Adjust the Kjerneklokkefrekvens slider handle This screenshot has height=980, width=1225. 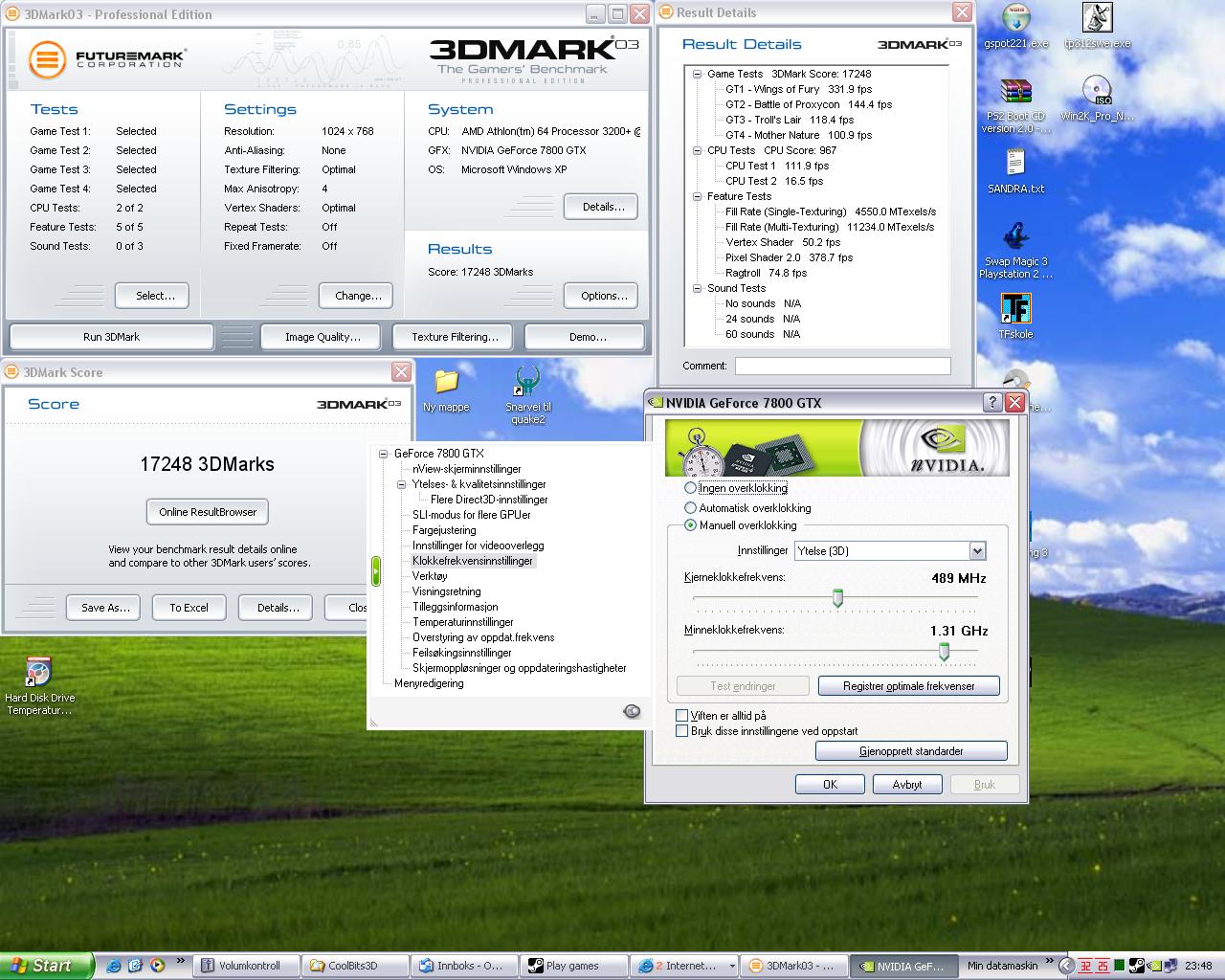coord(837,599)
